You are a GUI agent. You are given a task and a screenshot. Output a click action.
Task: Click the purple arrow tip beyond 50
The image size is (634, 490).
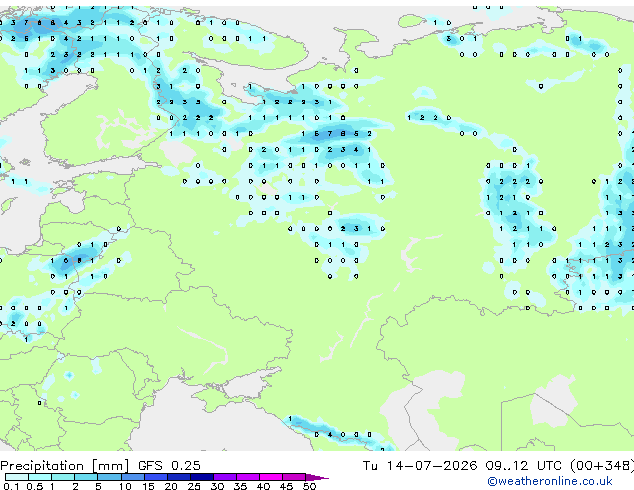[317, 477]
